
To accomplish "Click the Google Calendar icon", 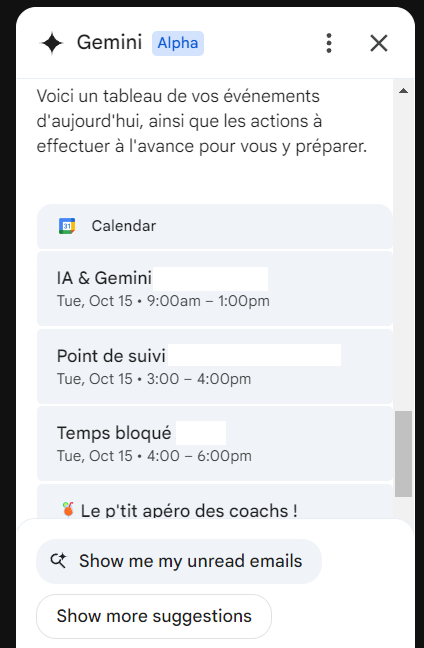I will 67,226.
